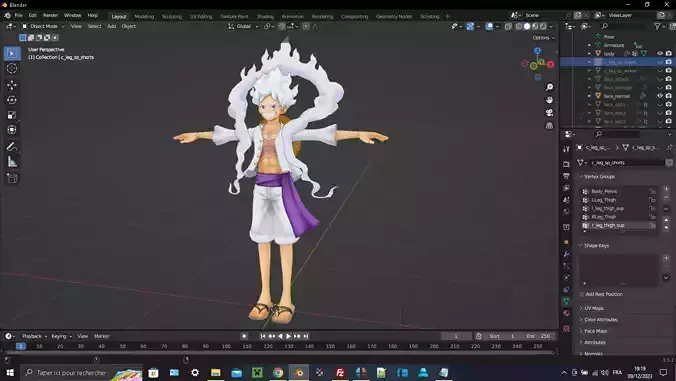
Task: Switch perspective/orthographic grid icon
Action: point(549,126)
